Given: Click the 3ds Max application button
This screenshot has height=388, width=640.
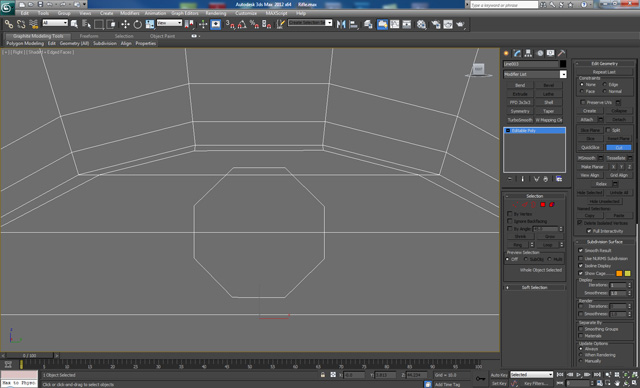Looking at the screenshot, I should click(x=7, y=7).
